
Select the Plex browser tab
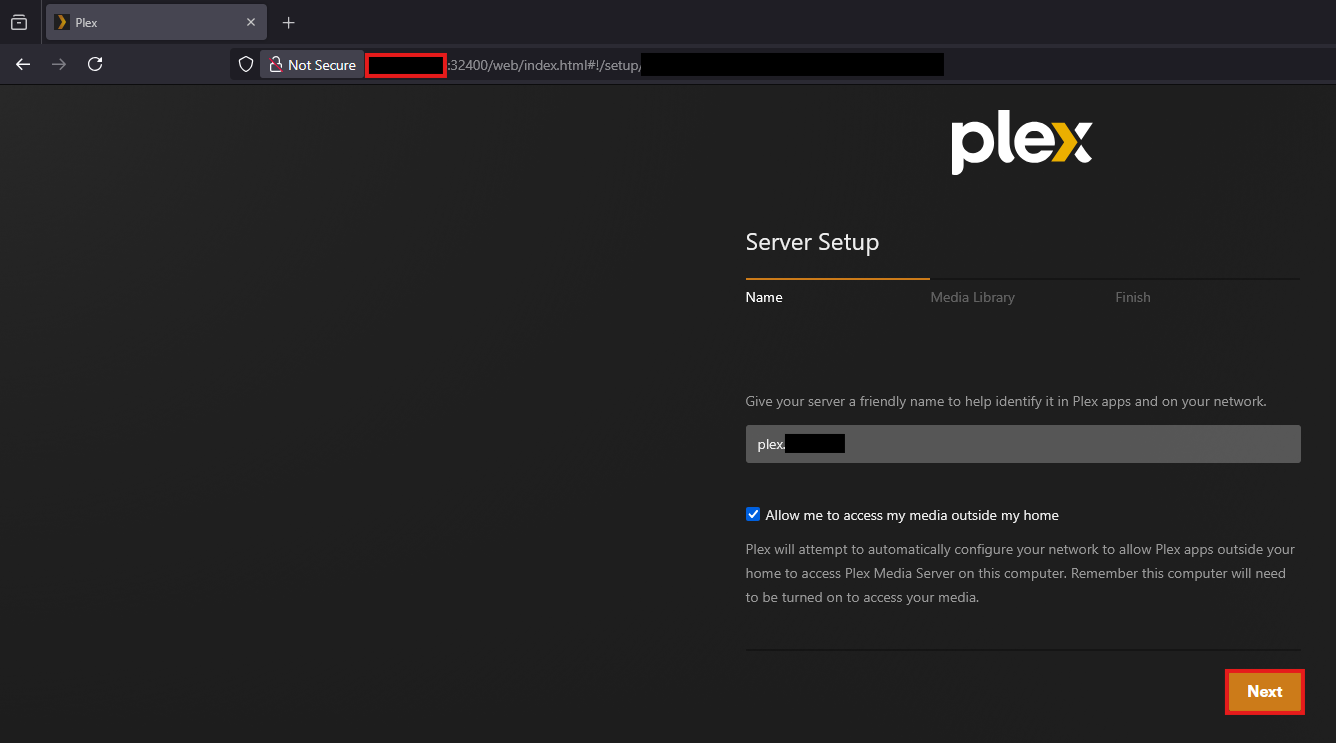pos(156,22)
